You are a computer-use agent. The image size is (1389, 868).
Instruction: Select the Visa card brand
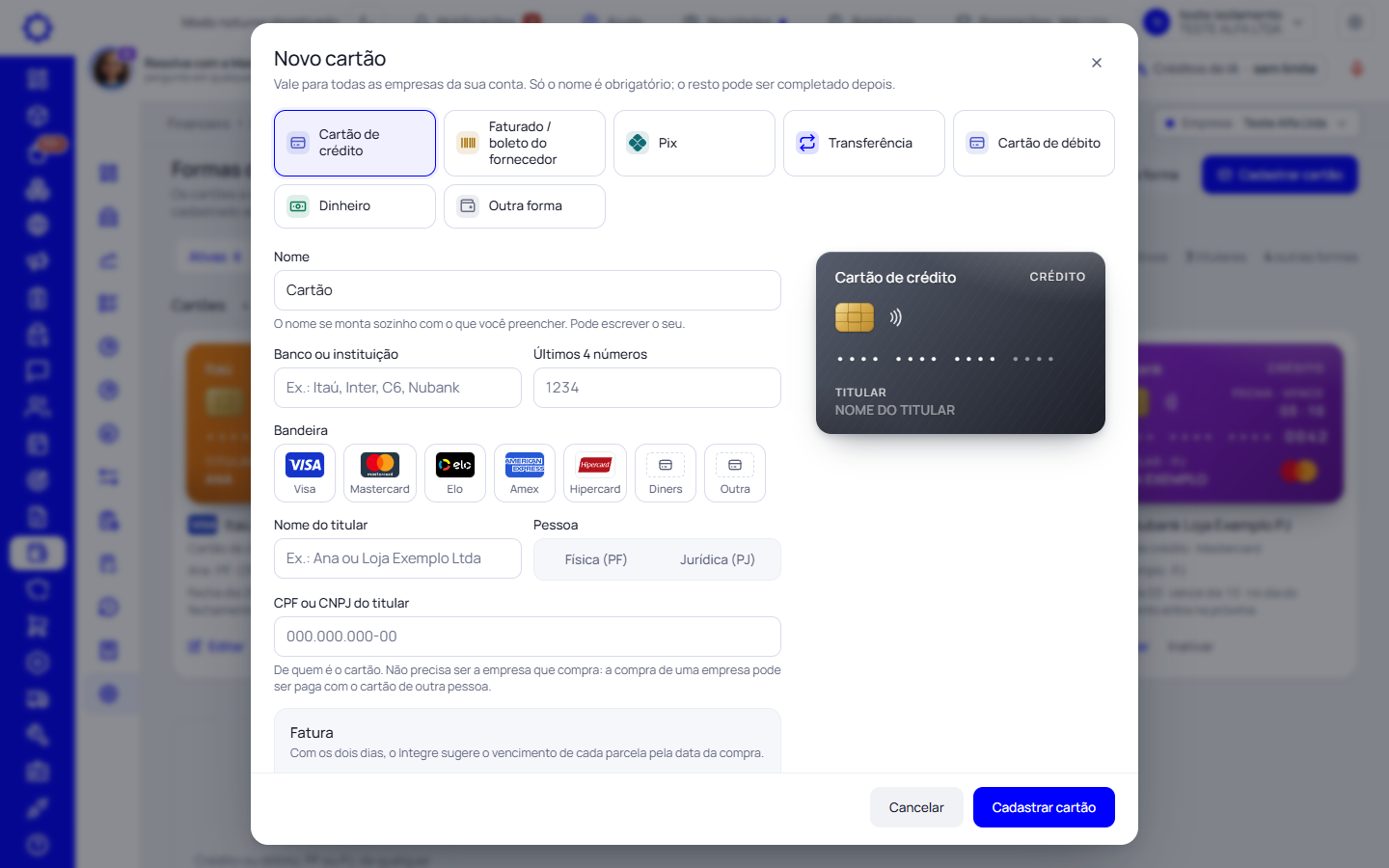point(305,473)
